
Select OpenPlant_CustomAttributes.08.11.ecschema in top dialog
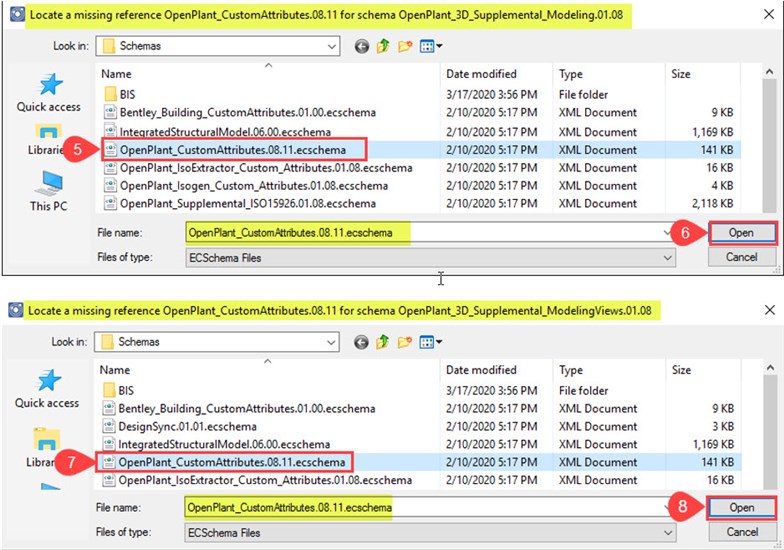pos(232,150)
